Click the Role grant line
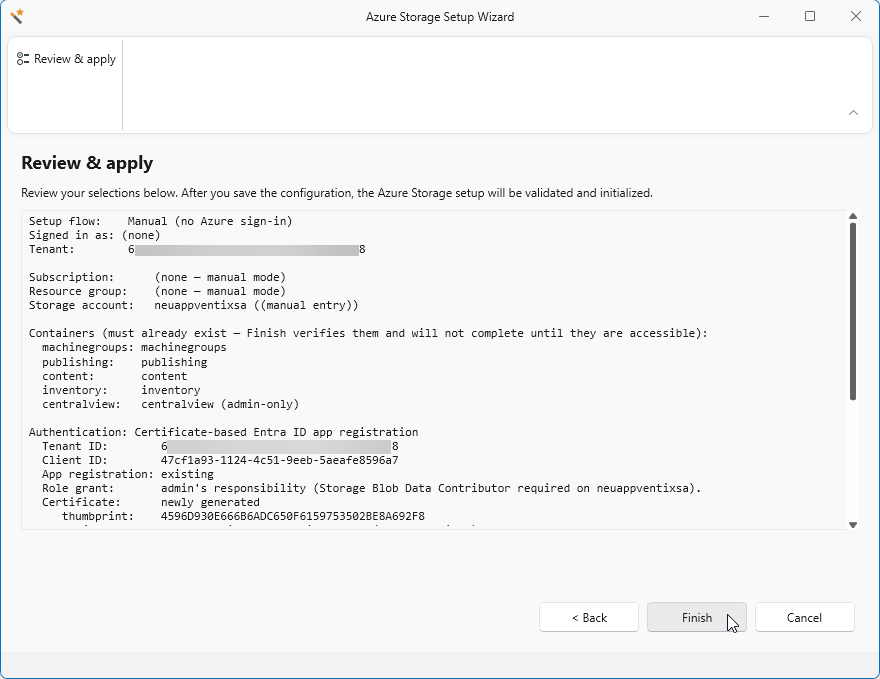This screenshot has width=880, height=679. (372, 488)
